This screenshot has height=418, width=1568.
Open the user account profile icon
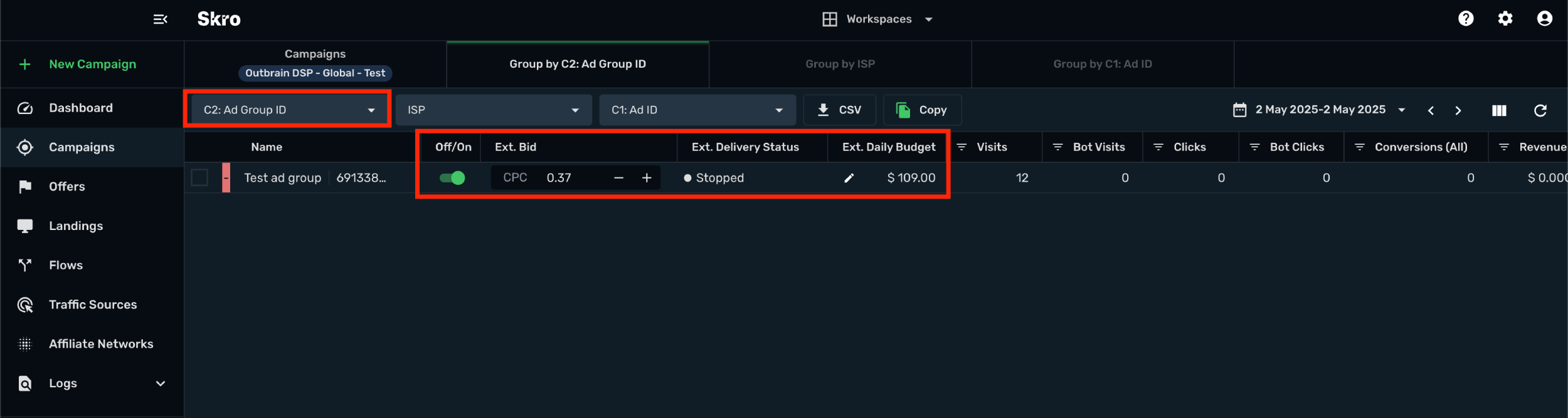(x=1545, y=19)
